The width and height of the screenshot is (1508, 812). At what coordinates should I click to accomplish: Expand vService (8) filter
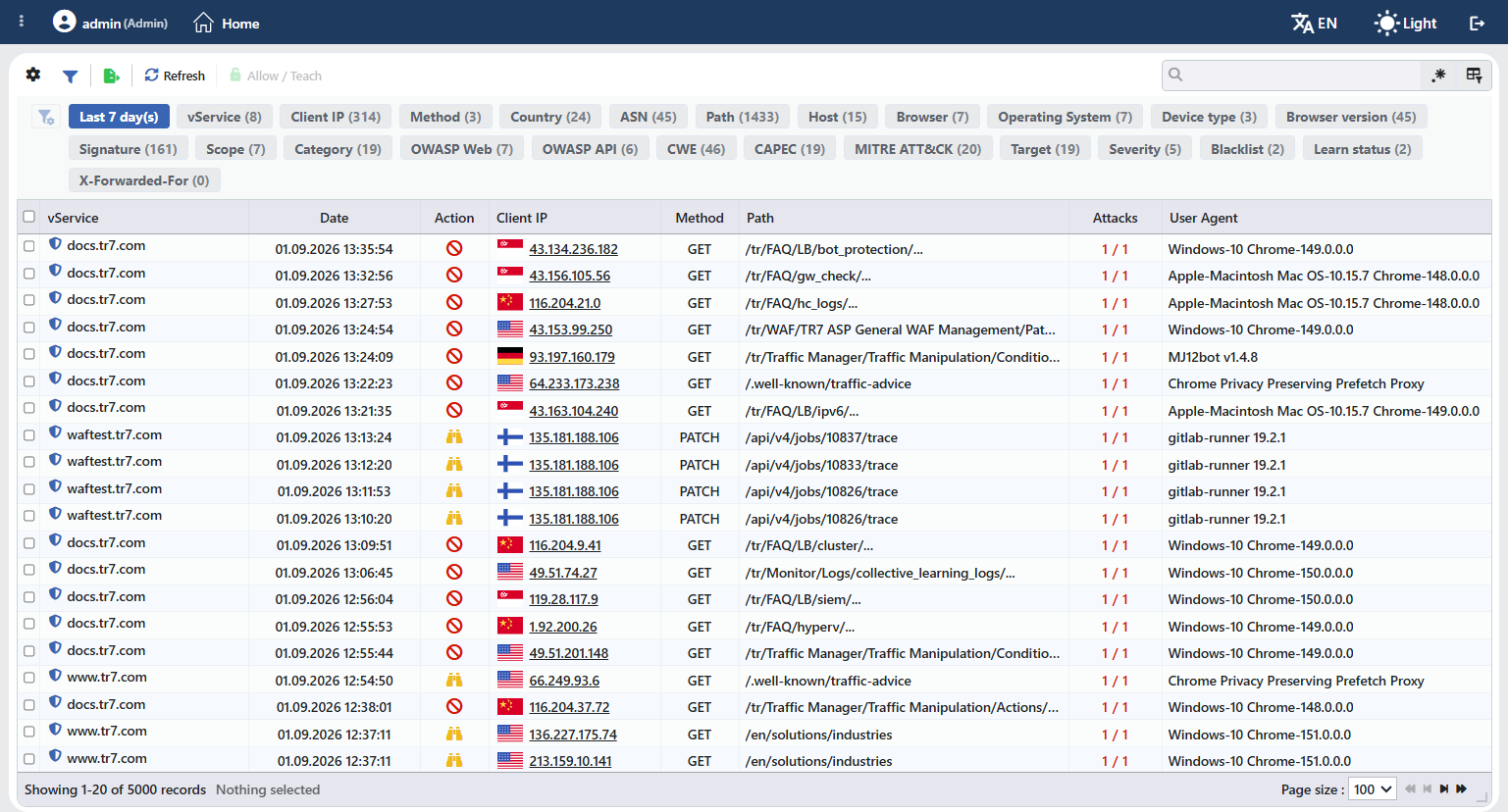coord(225,117)
